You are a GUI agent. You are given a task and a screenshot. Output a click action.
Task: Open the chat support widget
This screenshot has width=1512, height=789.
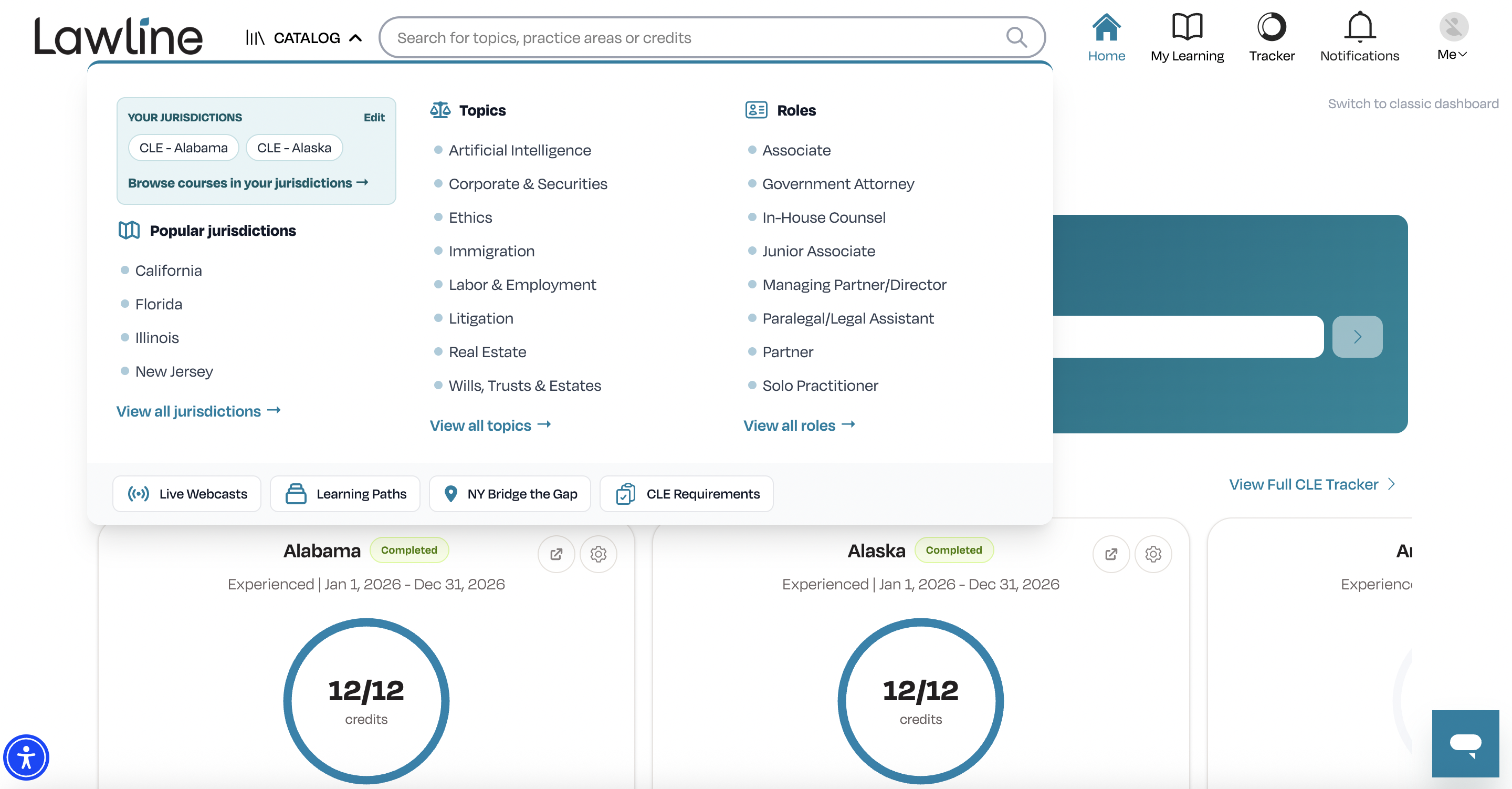[1465, 743]
